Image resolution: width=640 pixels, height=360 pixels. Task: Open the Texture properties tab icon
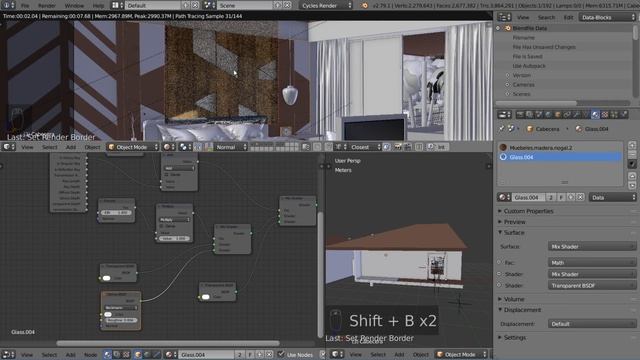click(605, 115)
